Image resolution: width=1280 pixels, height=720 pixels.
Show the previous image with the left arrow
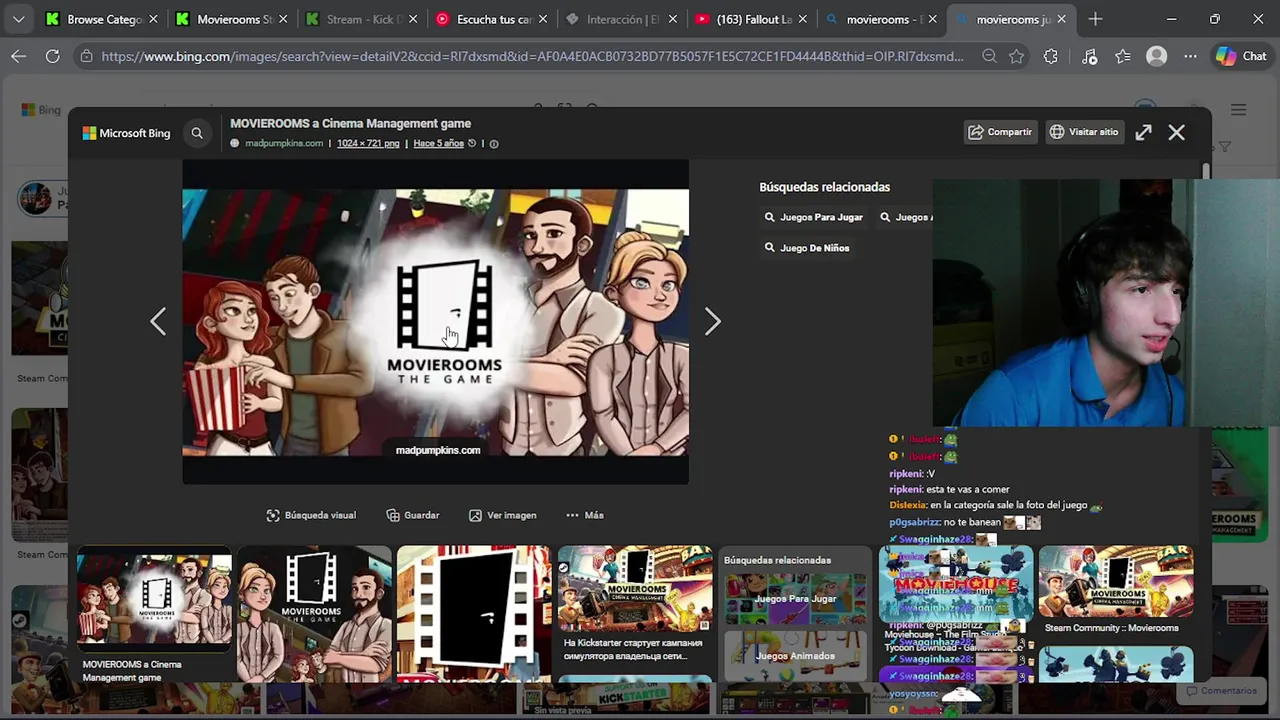click(158, 321)
